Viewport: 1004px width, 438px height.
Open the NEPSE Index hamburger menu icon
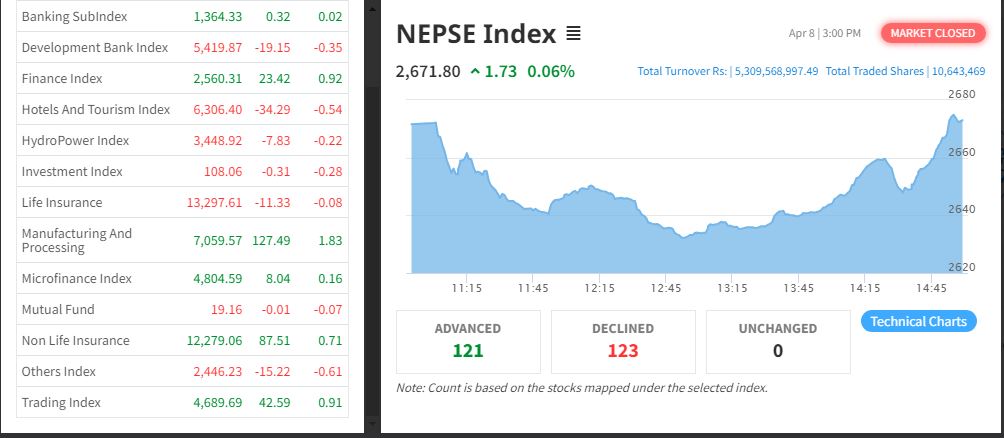574,34
